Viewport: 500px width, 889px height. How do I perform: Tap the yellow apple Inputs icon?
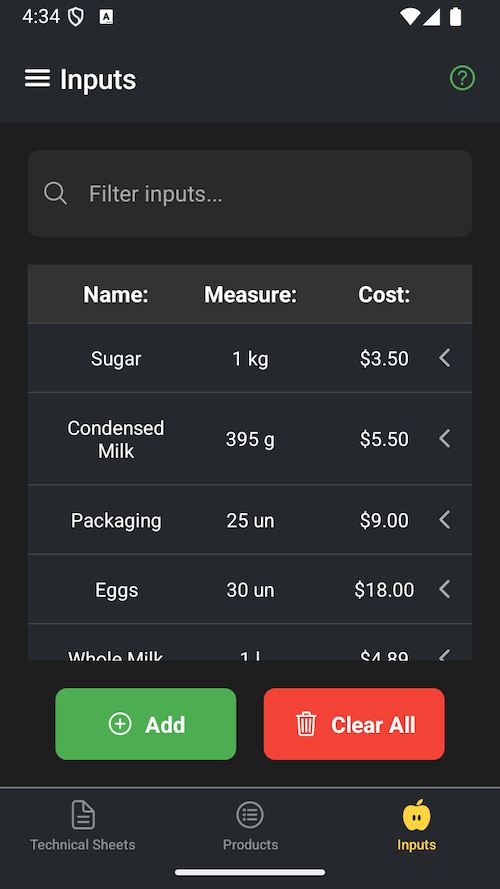click(417, 815)
